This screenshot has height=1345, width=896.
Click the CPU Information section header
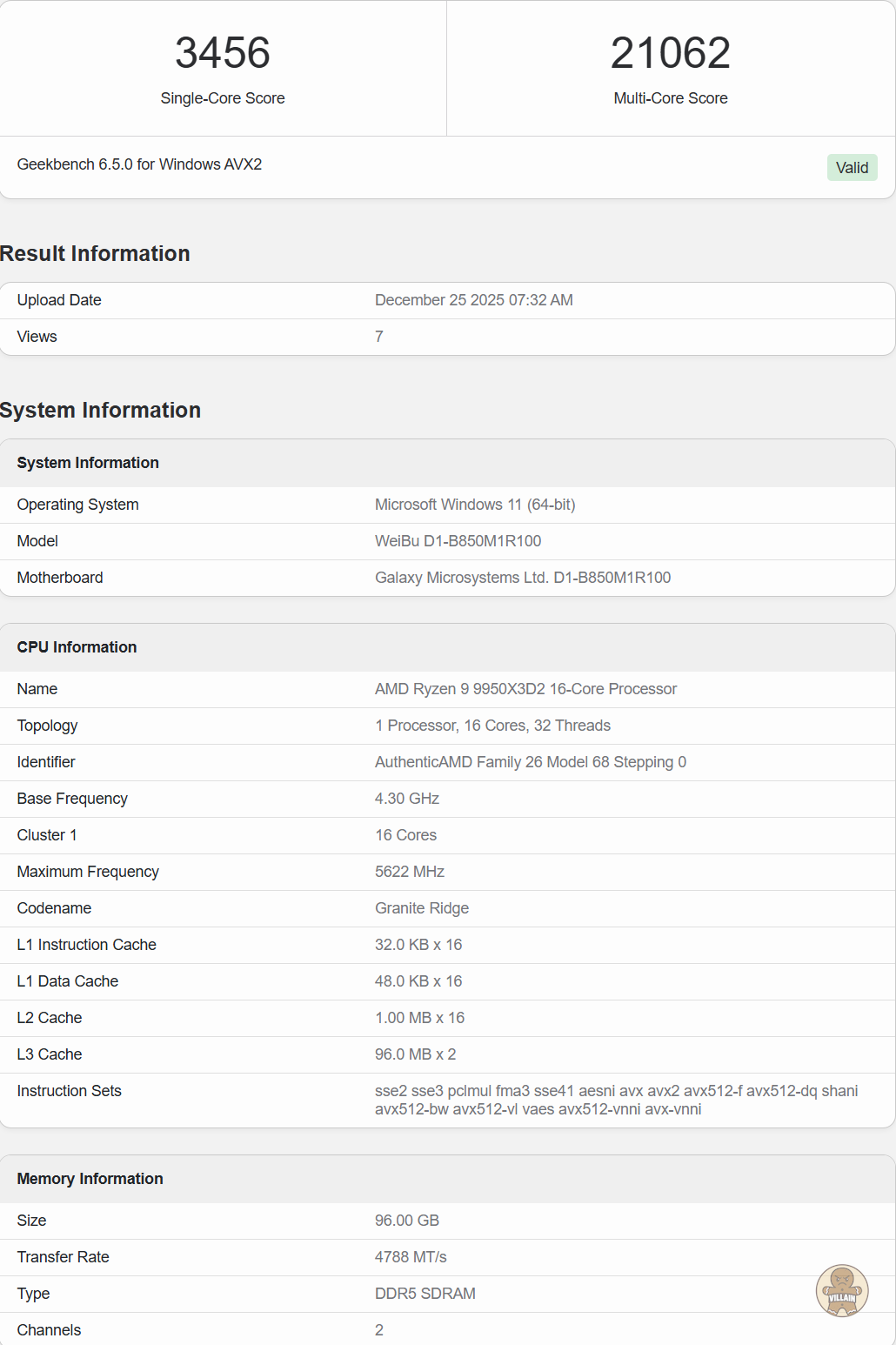[x=77, y=647]
